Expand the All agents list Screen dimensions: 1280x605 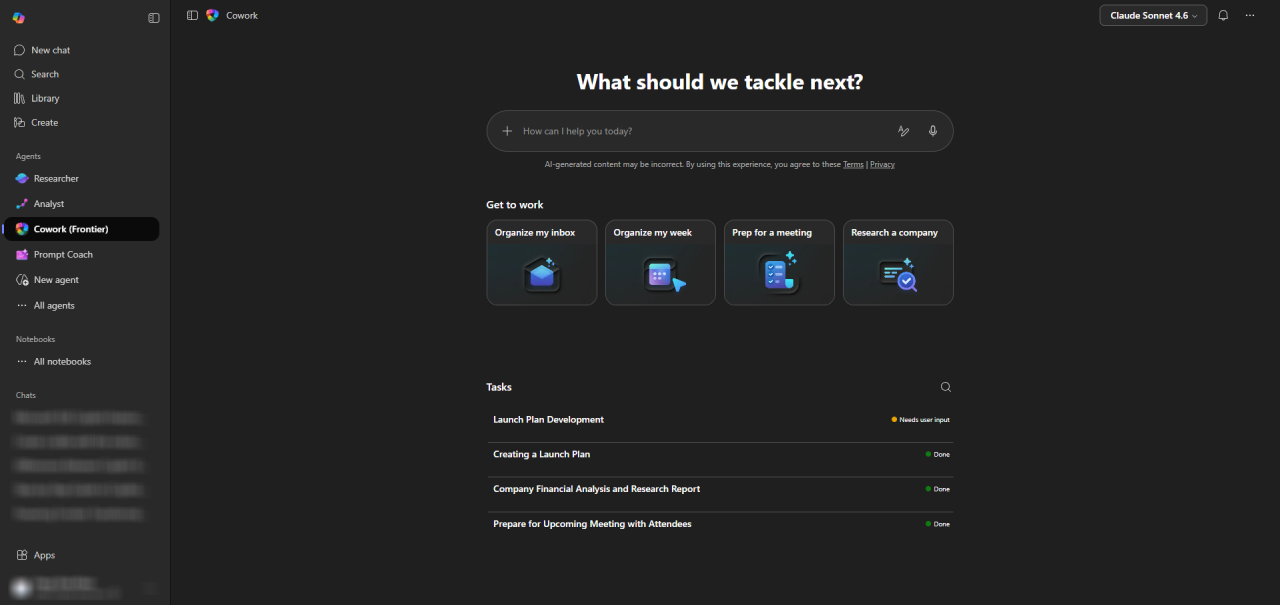[x=54, y=306]
